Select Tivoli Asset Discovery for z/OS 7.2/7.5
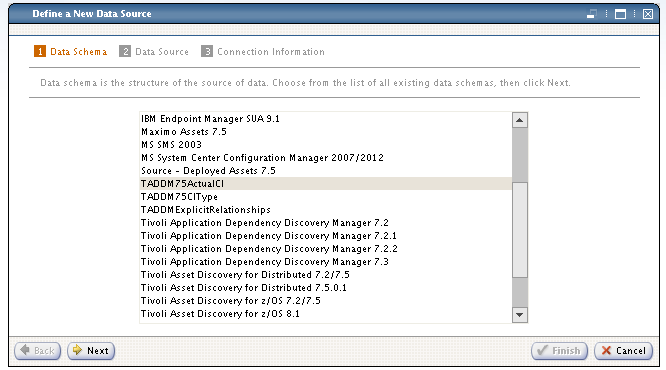 tap(325, 301)
